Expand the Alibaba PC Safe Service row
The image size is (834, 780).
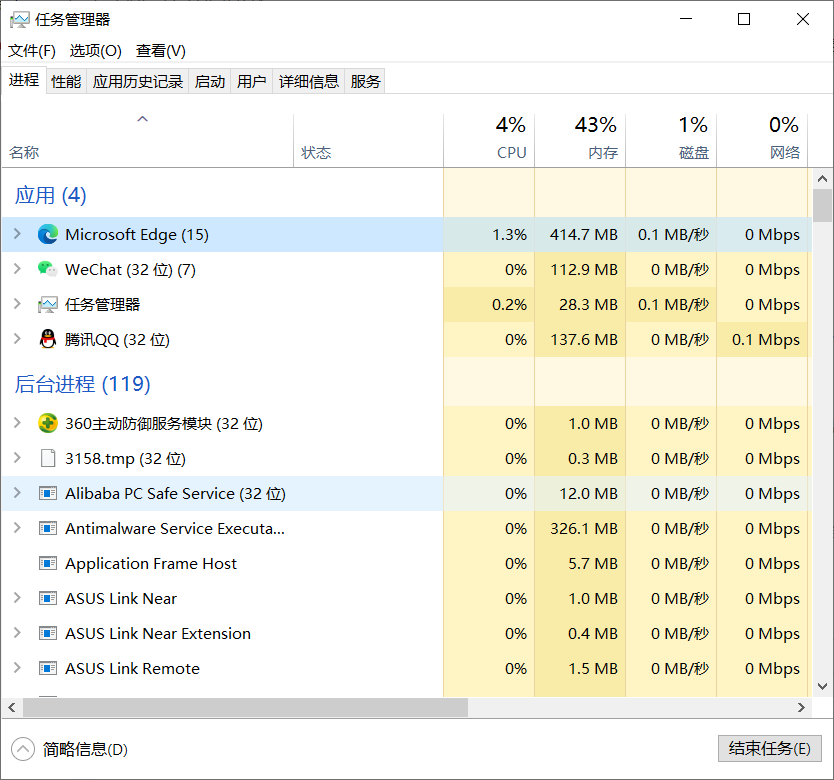tap(17, 493)
